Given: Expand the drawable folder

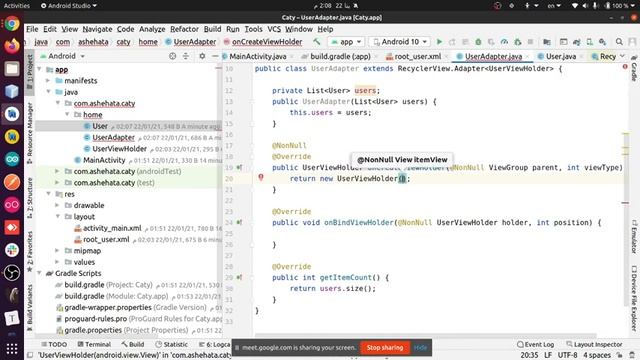Looking at the screenshot, I should point(58,205).
